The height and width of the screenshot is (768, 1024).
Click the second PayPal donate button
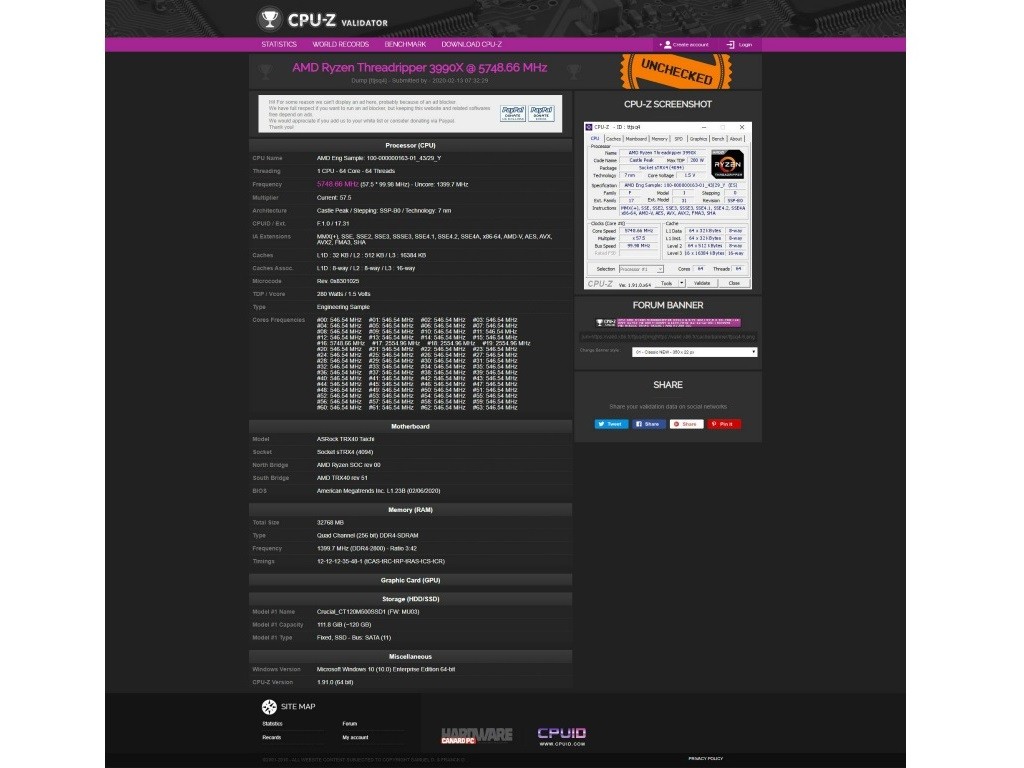point(541,114)
